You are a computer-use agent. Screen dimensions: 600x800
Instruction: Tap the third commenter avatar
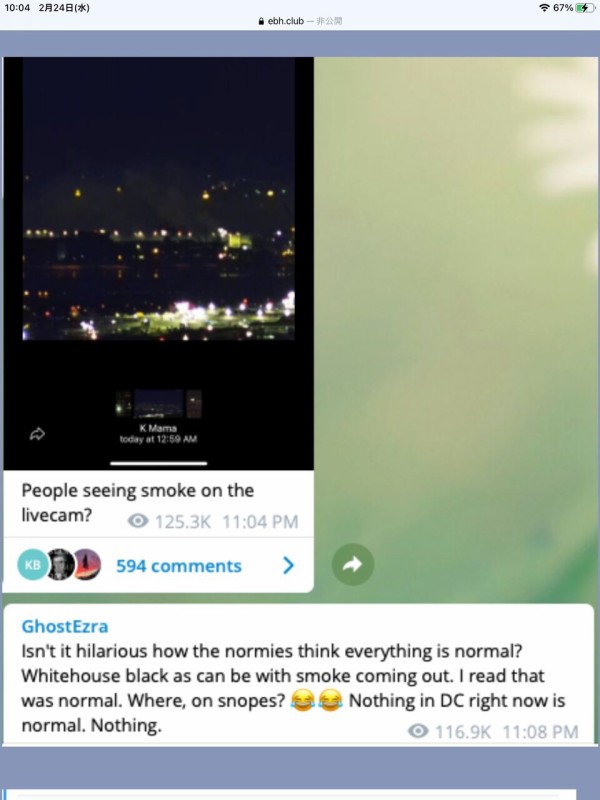87,564
